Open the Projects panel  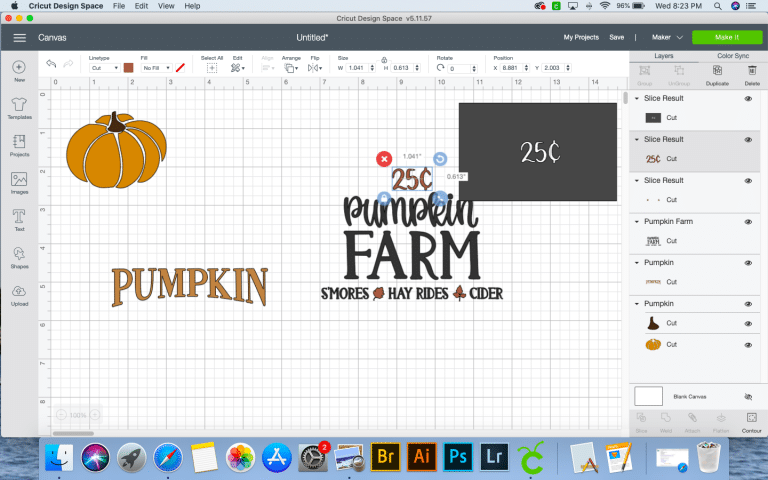(x=19, y=142)
